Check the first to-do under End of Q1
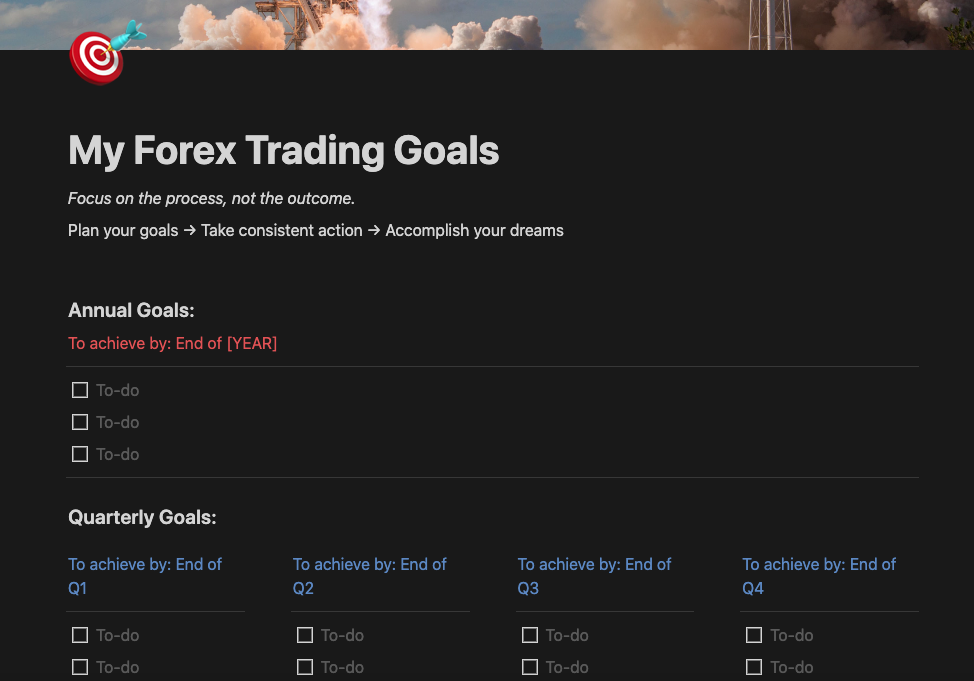Viewport: 974px width, 681px height. point(80,635)
